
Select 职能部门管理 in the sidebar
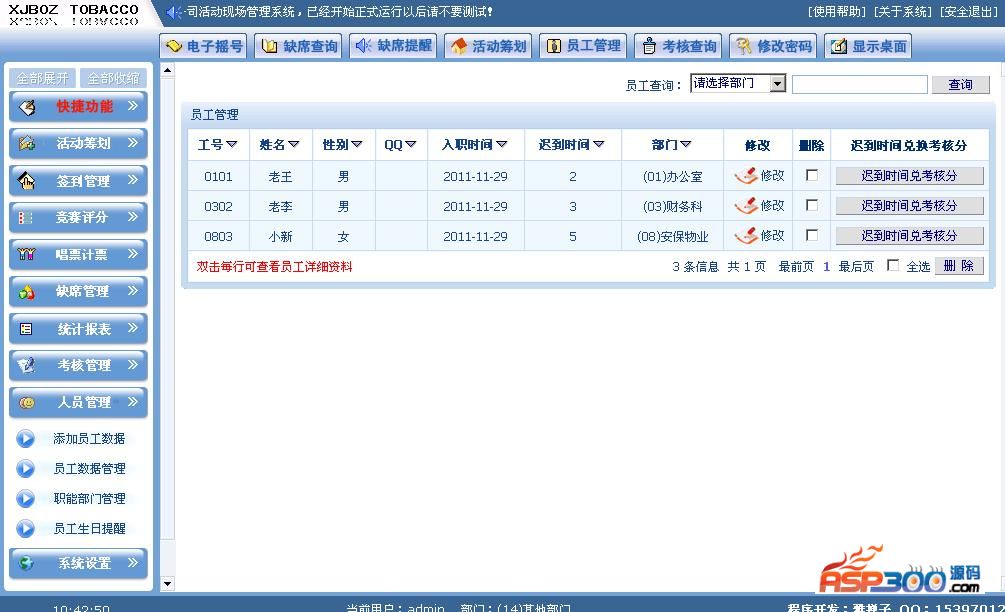pyautogui.click(x=89, y=499)
